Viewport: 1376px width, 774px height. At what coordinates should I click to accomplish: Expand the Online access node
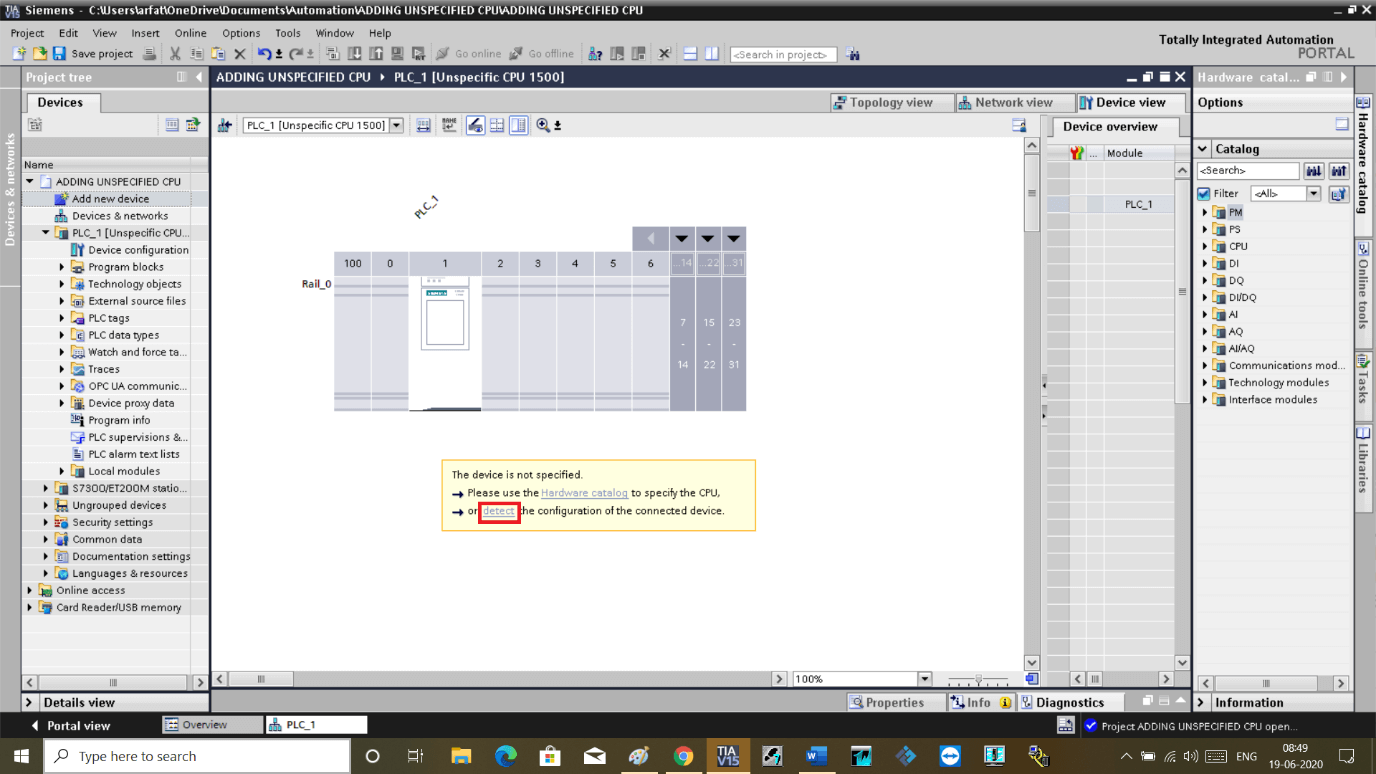30,590
